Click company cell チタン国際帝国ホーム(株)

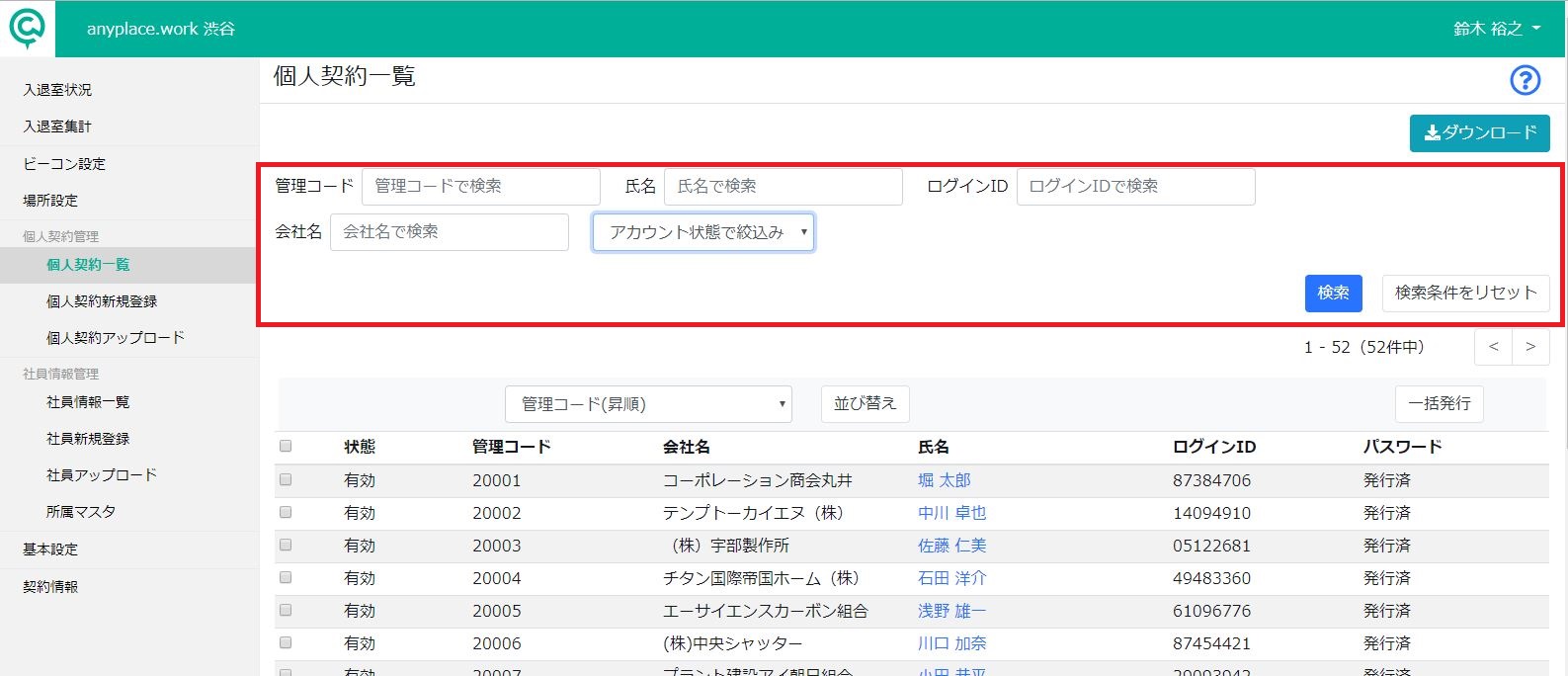[762, 578]
